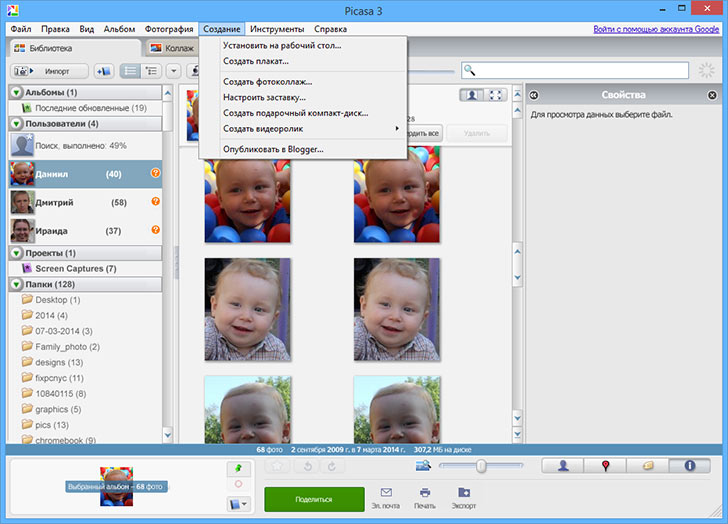The height and width of the screenshot is (524, 728).
Task: Choose Установить на рабочий стол menu item
Action: 303,45
